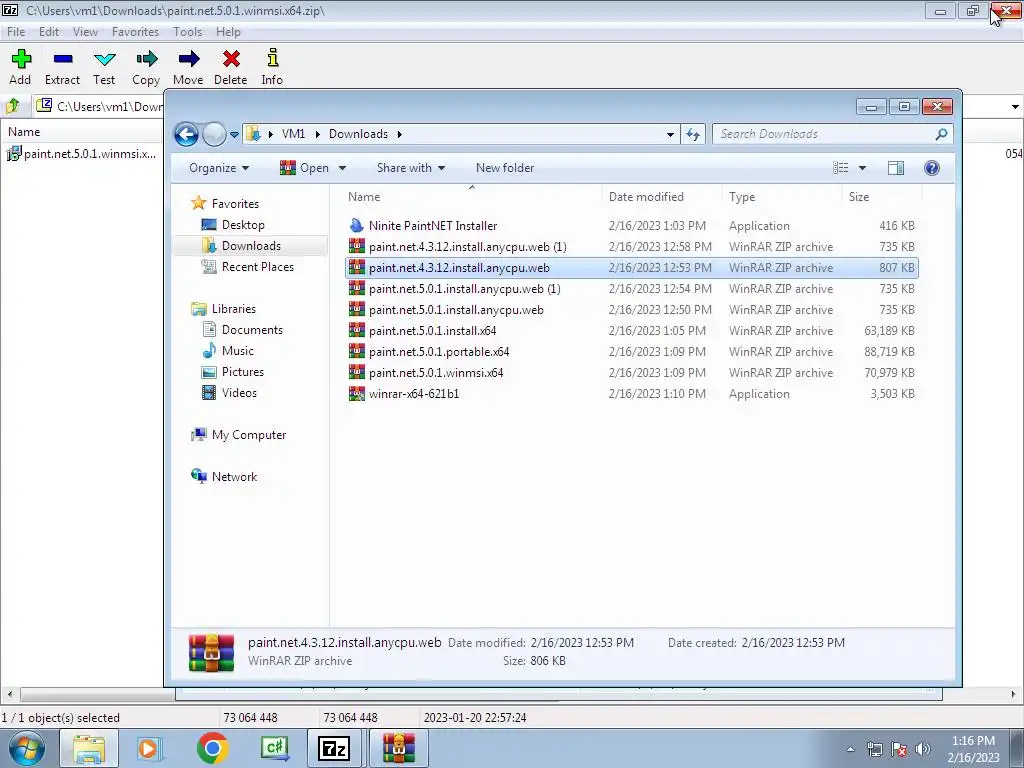Click the Extract icon in 7-Zip
The height and width of the screenshot is (768, 1024).
63,67
